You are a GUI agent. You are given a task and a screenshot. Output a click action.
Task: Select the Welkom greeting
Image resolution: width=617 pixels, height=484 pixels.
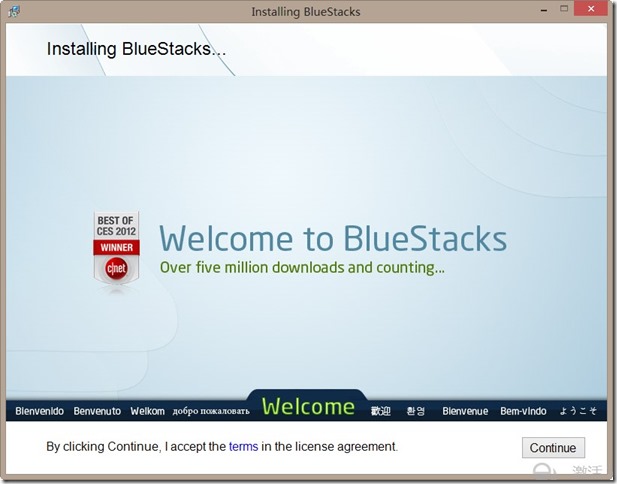148,411
